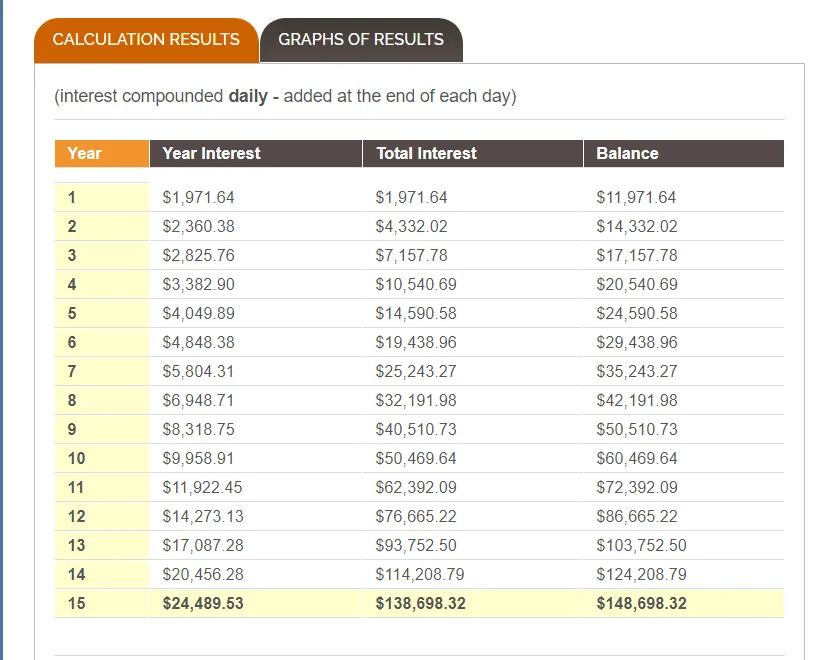Screen dimensions: 828x660
Task: Select the year 14 row number cell
Action: pos(76,574)
